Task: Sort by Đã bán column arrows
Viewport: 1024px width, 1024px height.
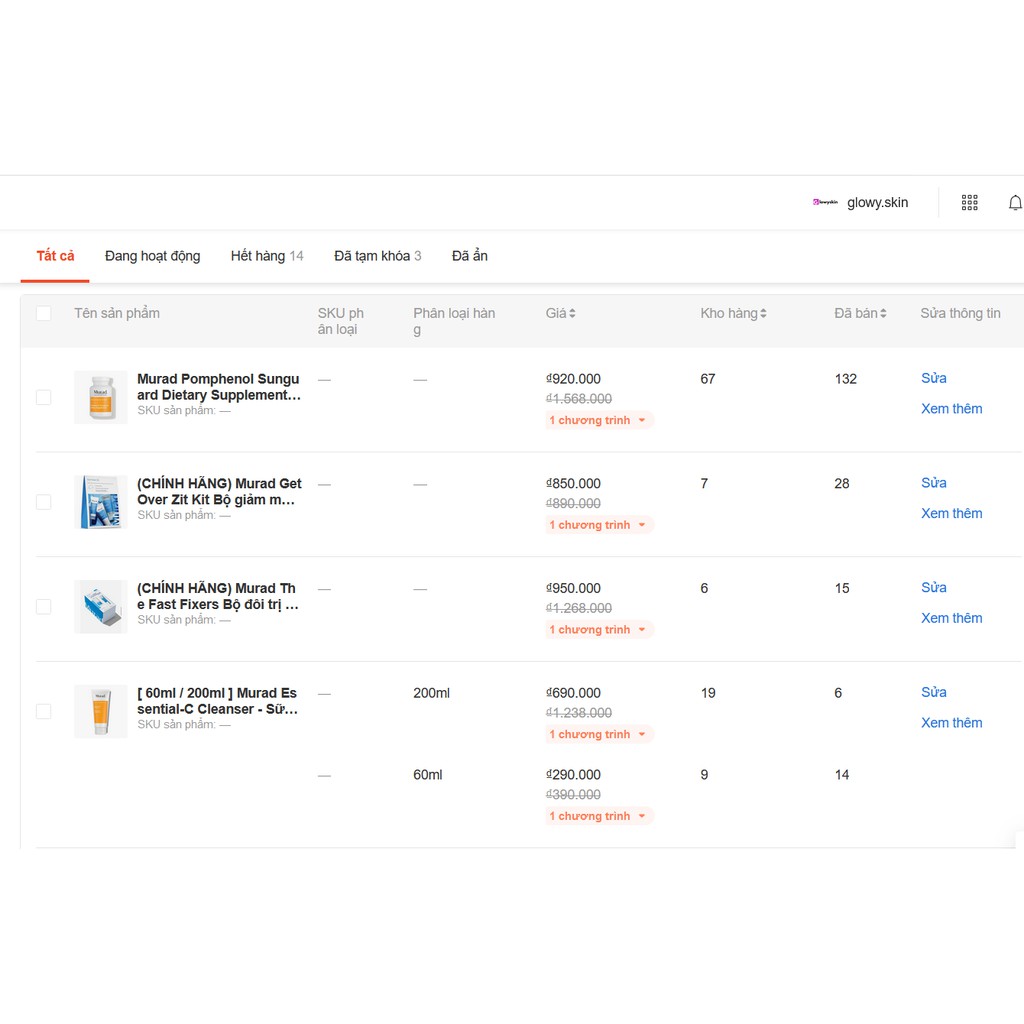Action: tap(883, 314)
